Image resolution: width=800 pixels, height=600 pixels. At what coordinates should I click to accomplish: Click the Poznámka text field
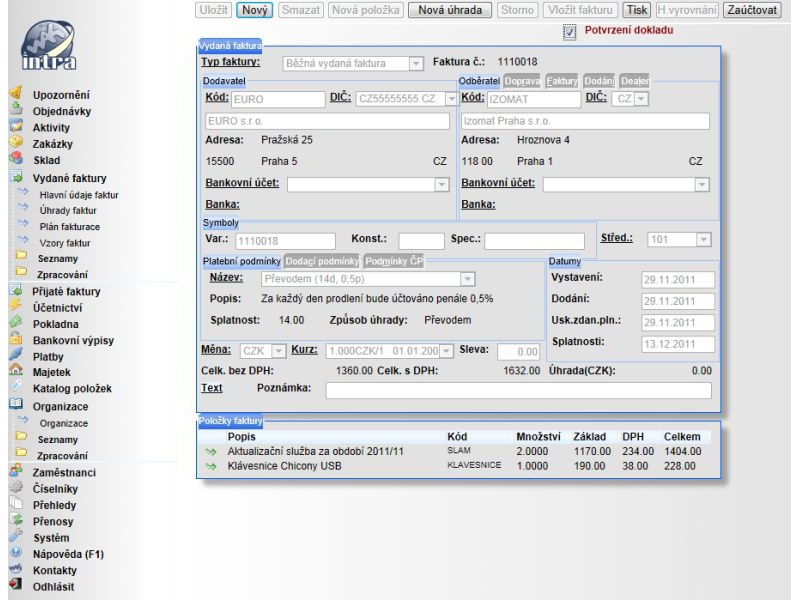click(518, 390)
